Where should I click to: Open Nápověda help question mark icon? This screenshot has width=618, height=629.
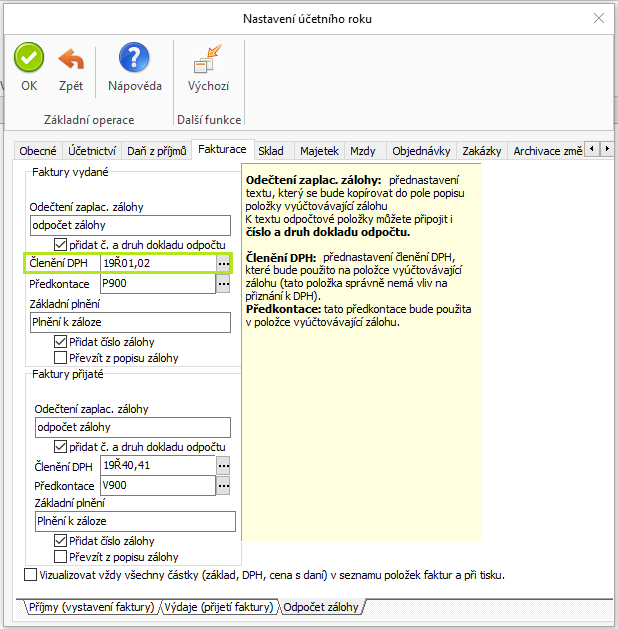pyautogui.click(x=134, y=57)
